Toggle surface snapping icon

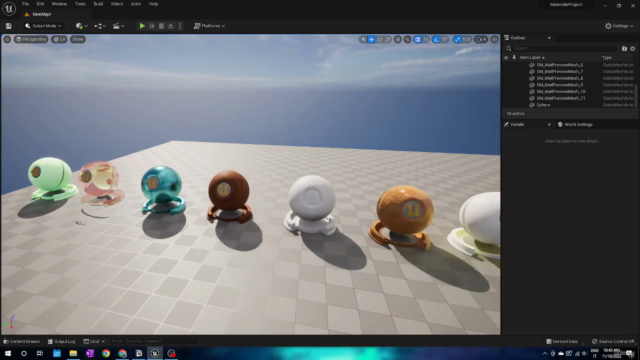[407, 40]
